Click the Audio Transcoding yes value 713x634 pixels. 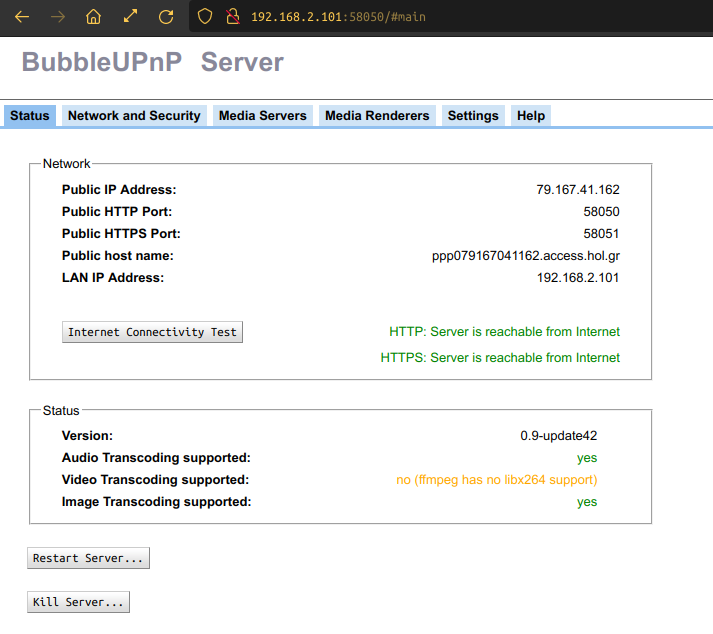pyautogui.click(x=587, y=458)
